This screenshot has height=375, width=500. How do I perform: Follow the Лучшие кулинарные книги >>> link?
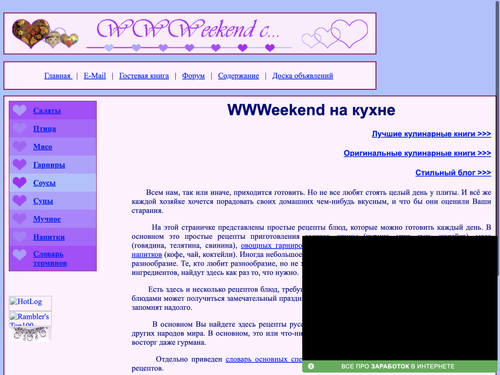[x=431, y=134]
